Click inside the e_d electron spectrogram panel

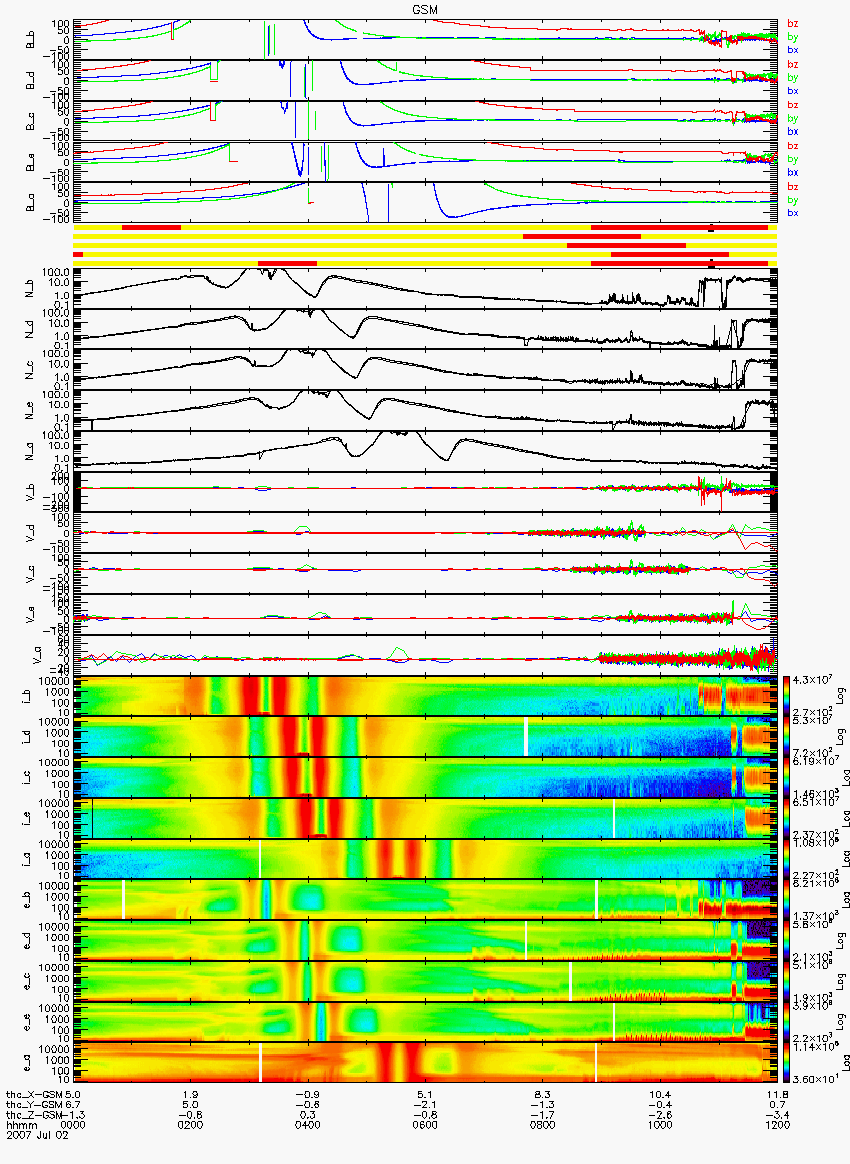coord(425,941)
